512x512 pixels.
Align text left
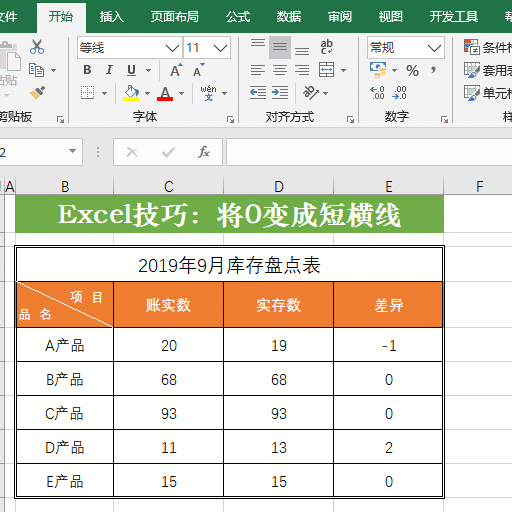point(258,70)
